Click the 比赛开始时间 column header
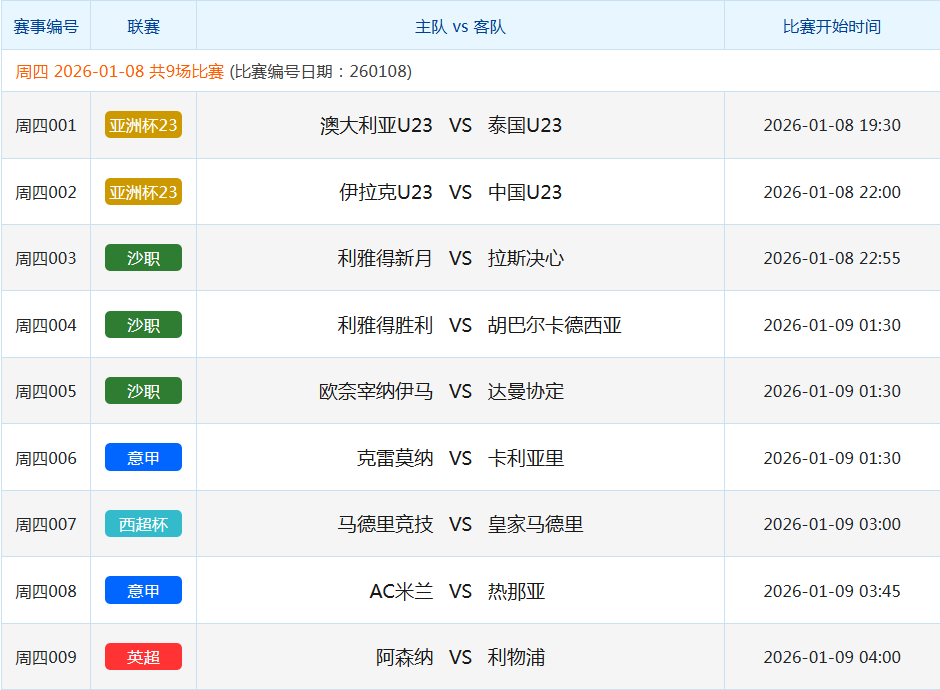This screenshot has width=940, height=690. (830, 26)
